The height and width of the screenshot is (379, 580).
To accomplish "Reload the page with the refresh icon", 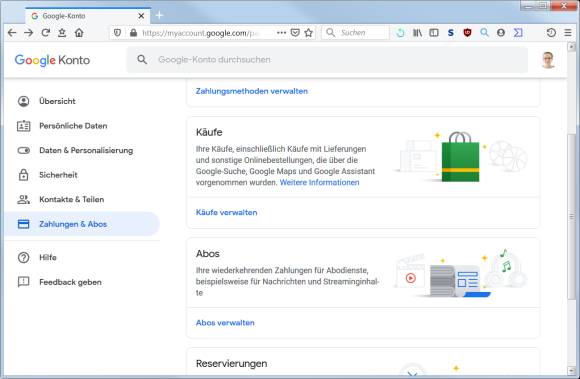I will pos(45,33).
